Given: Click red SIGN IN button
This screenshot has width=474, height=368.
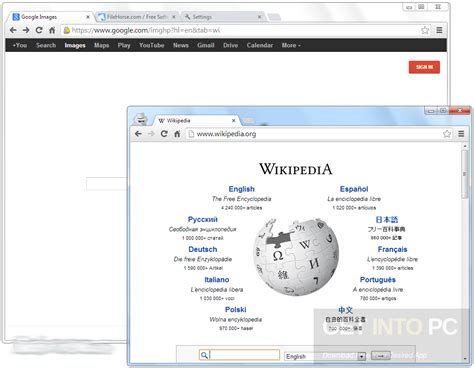Looking at the screenshot, I should coord(424,67).
